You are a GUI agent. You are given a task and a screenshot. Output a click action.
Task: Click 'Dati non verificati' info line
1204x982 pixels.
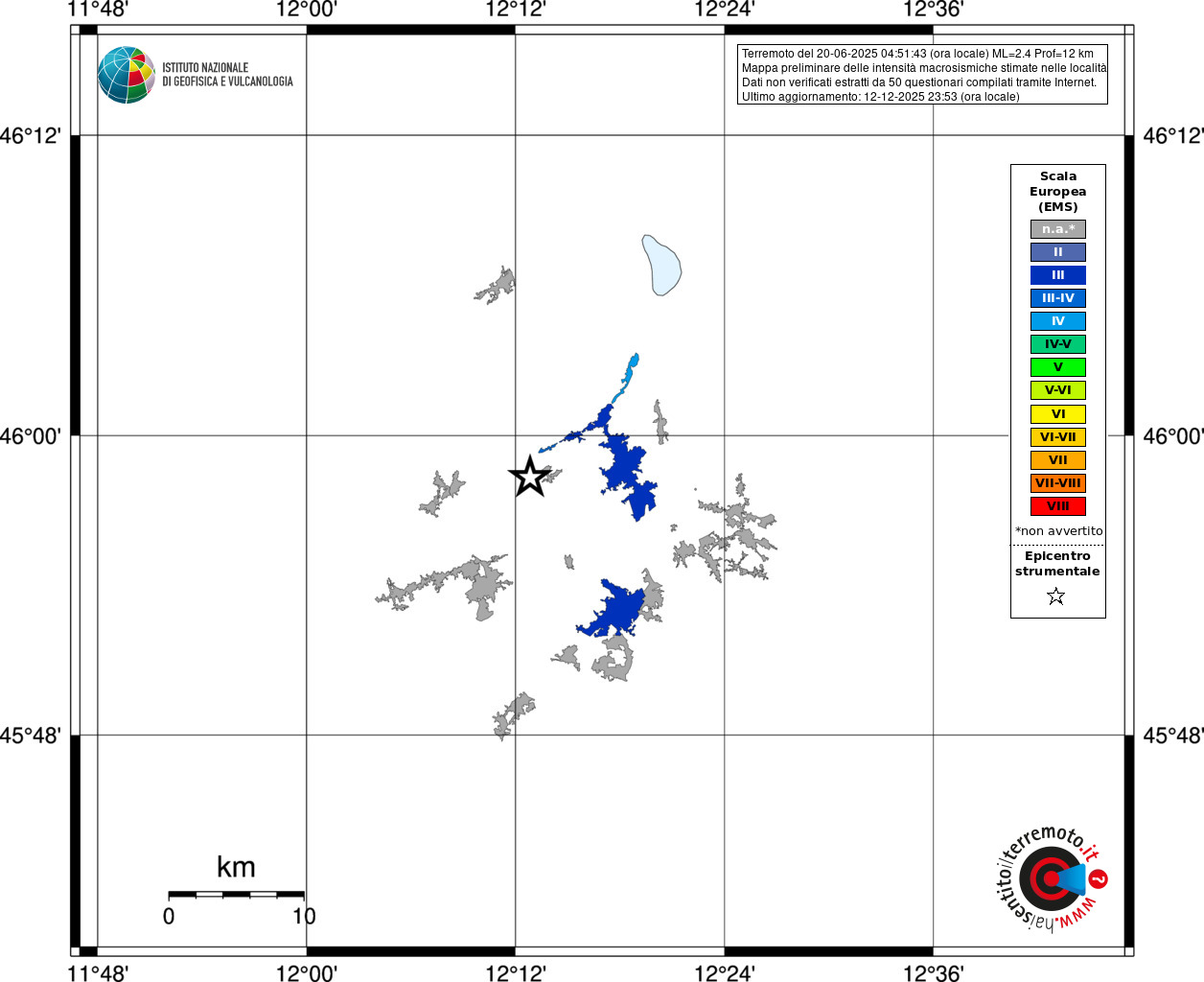pyautogui.click(x=919, y=82)
